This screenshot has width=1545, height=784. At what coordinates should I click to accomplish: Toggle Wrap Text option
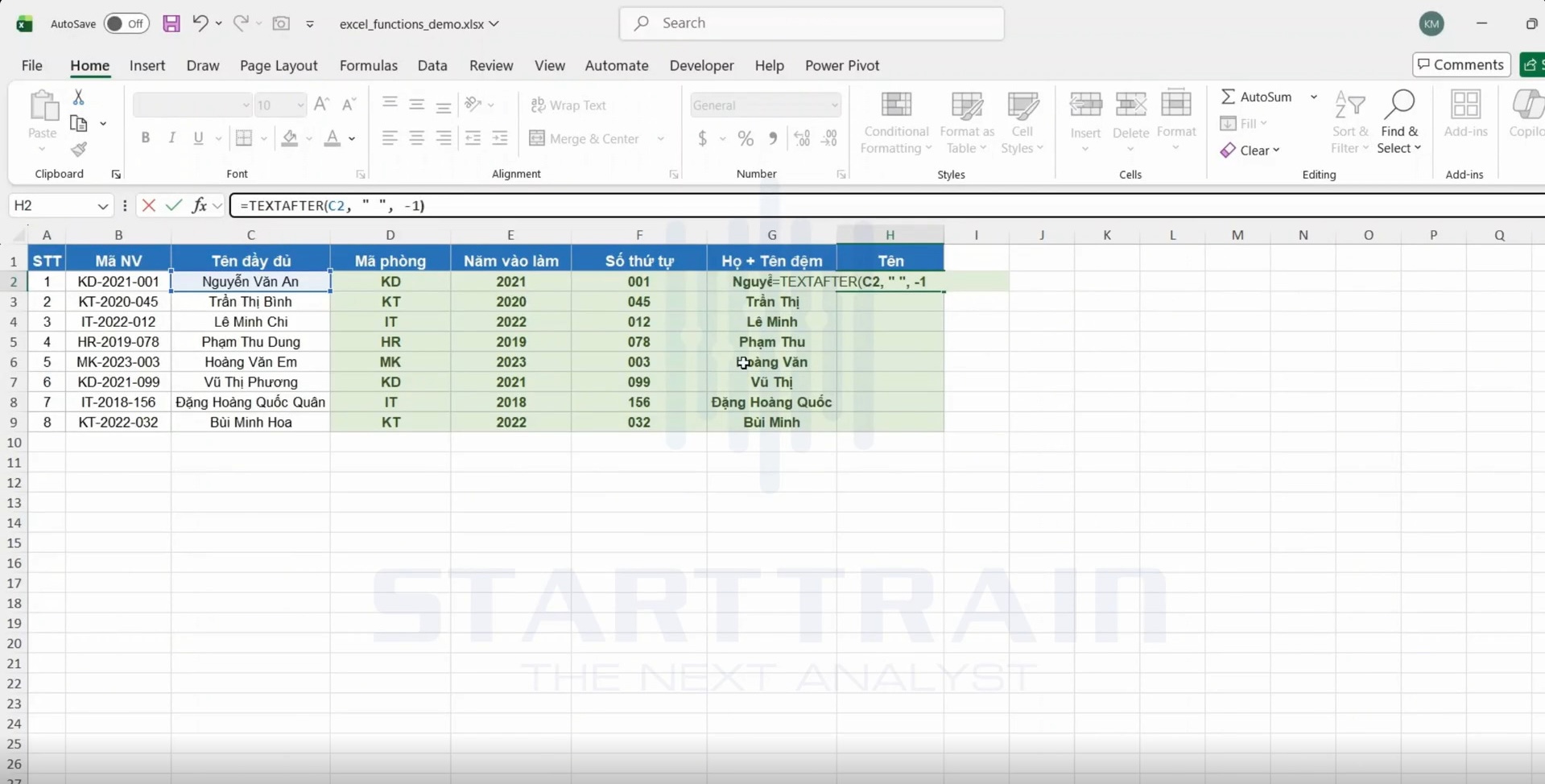click(x=568, y=105)
